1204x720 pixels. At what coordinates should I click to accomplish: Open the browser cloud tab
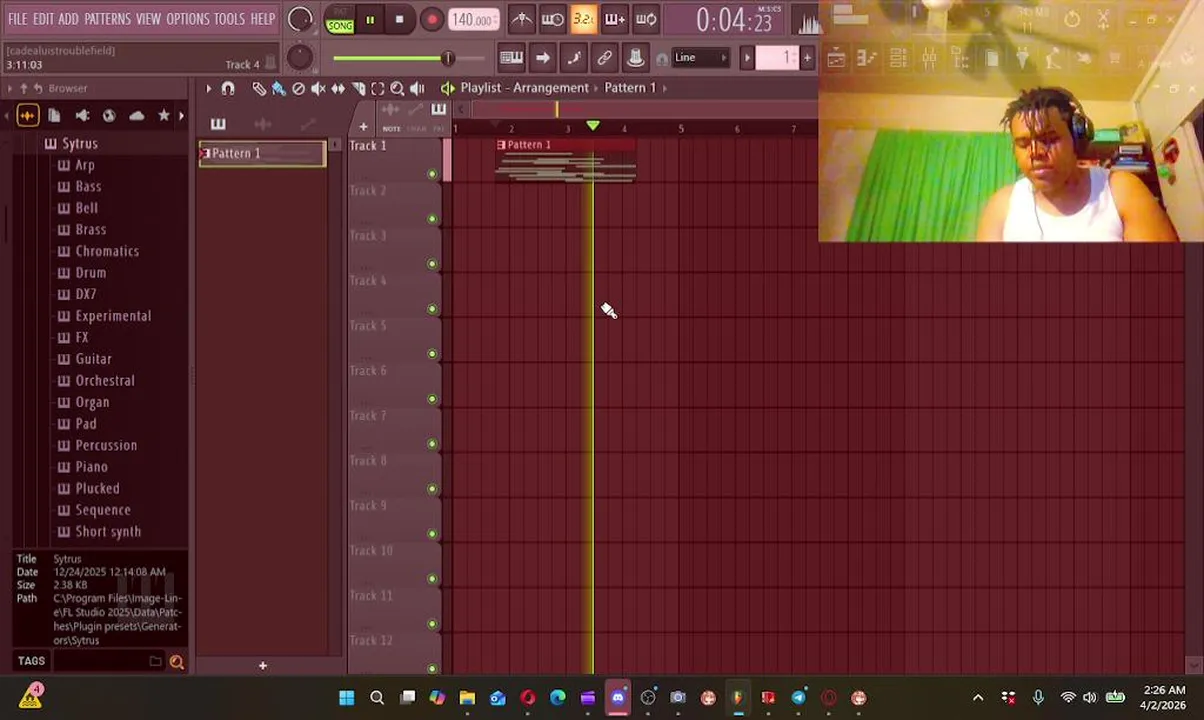pos(137,116)
